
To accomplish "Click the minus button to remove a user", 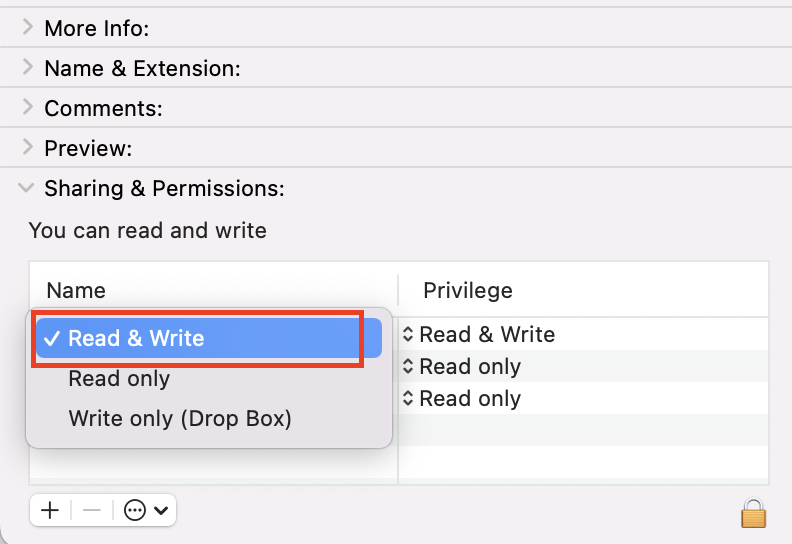I will coord(92,510).
